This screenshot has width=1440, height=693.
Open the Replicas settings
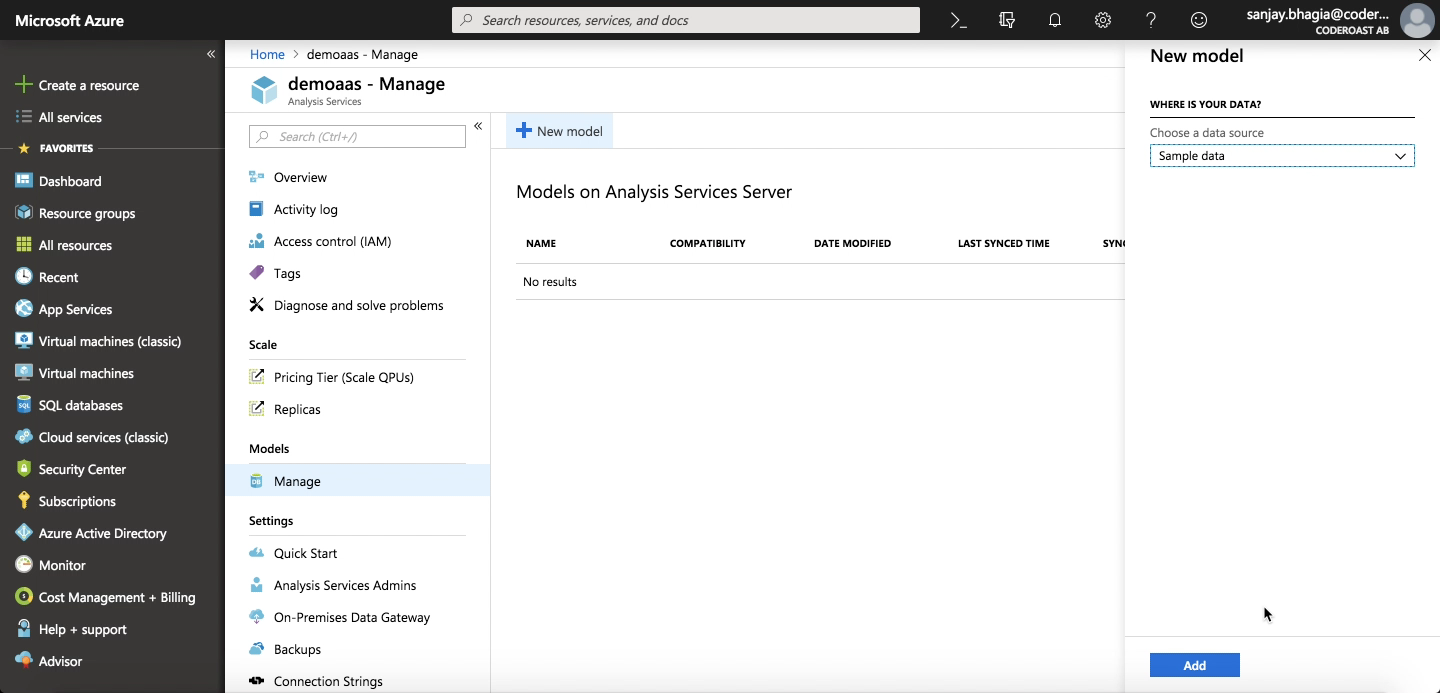[x=297, y=409]
